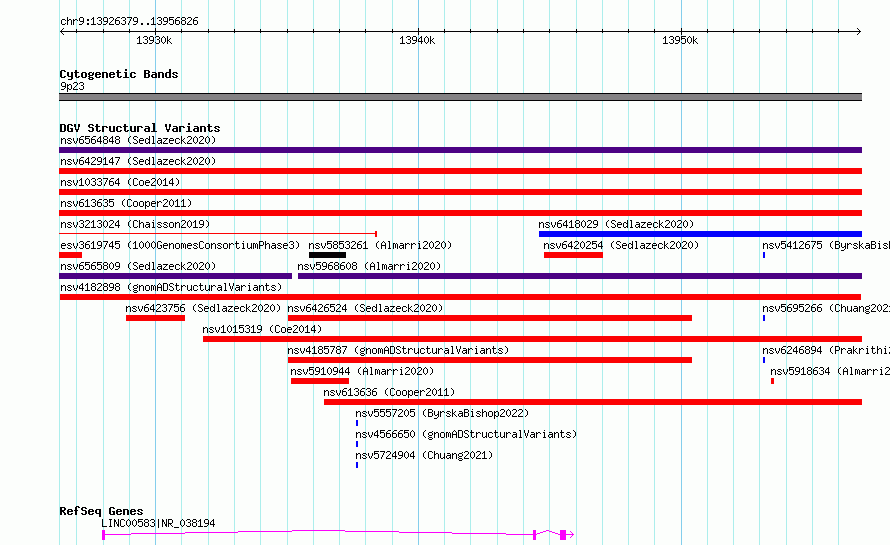Image resolution: width=890 pixels, height=545 pixels.
Task: Click nsv4182898 (gnomADStructuralVariants) label
Action: pyautogui.click(x=171, y=287)
